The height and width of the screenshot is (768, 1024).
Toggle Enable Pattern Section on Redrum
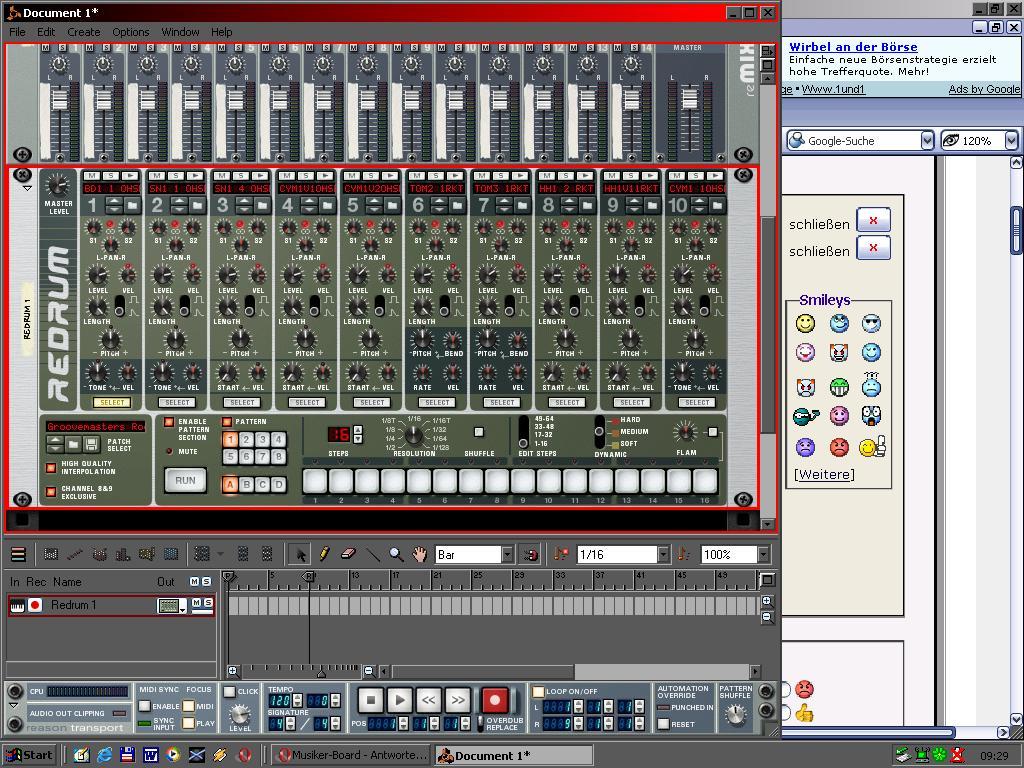(168, 422)
